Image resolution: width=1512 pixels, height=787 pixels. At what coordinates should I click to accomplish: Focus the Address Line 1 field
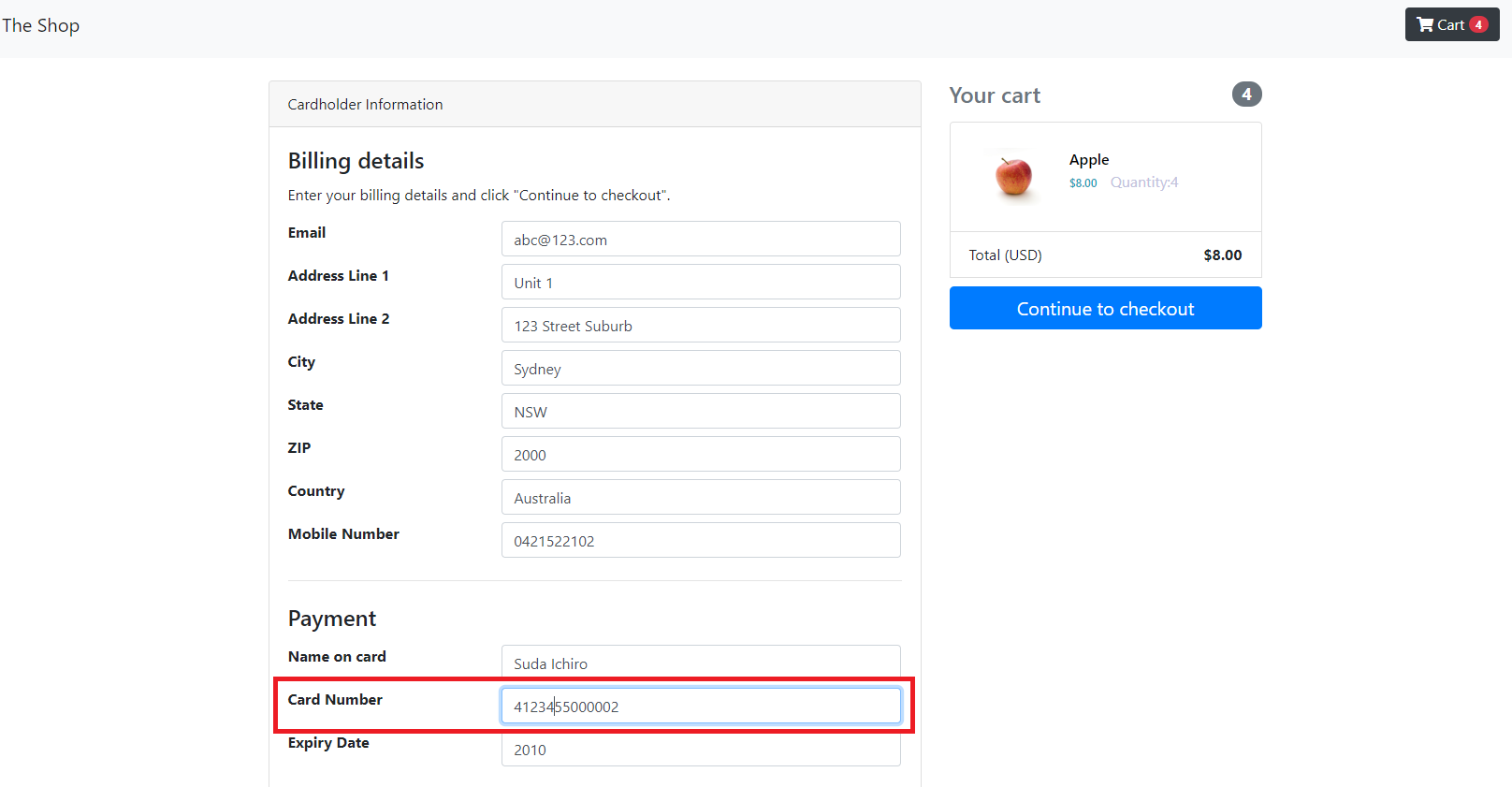point(701,282)
